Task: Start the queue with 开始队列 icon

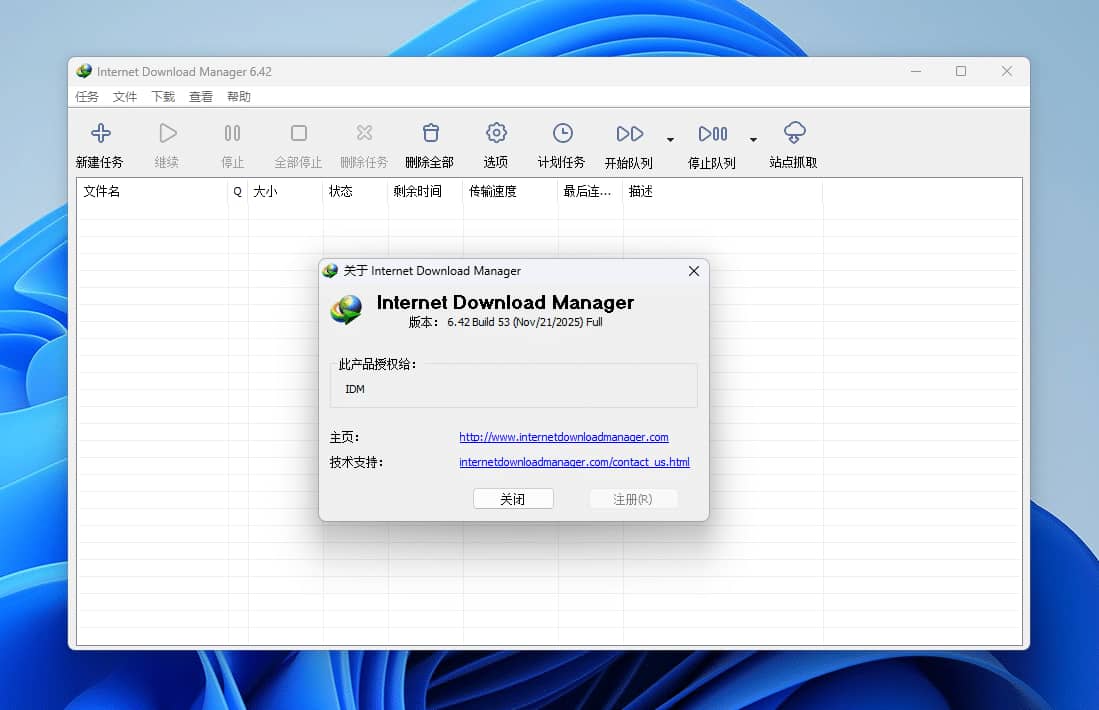Action: click(629, 141)
